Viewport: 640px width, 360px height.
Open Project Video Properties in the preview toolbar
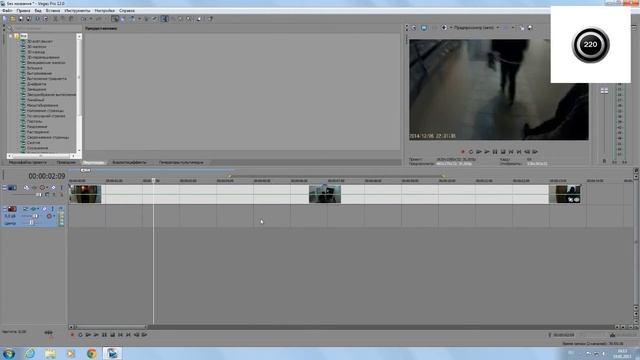(414, 28)
